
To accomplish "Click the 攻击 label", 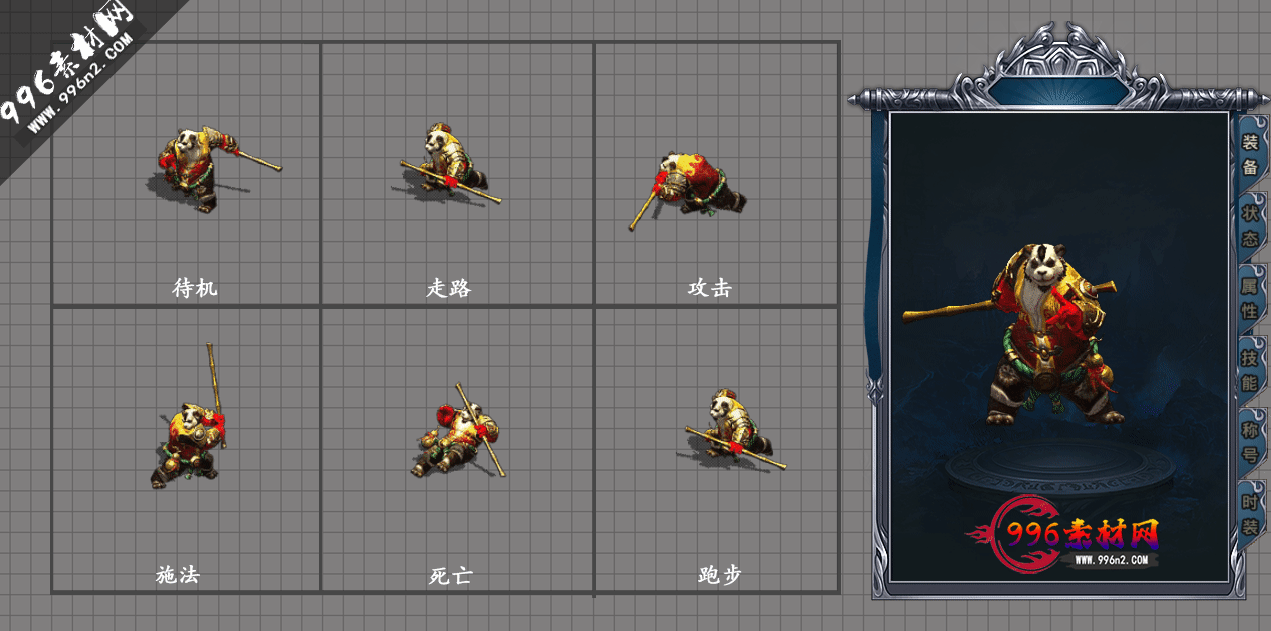I will coord(710,288).
